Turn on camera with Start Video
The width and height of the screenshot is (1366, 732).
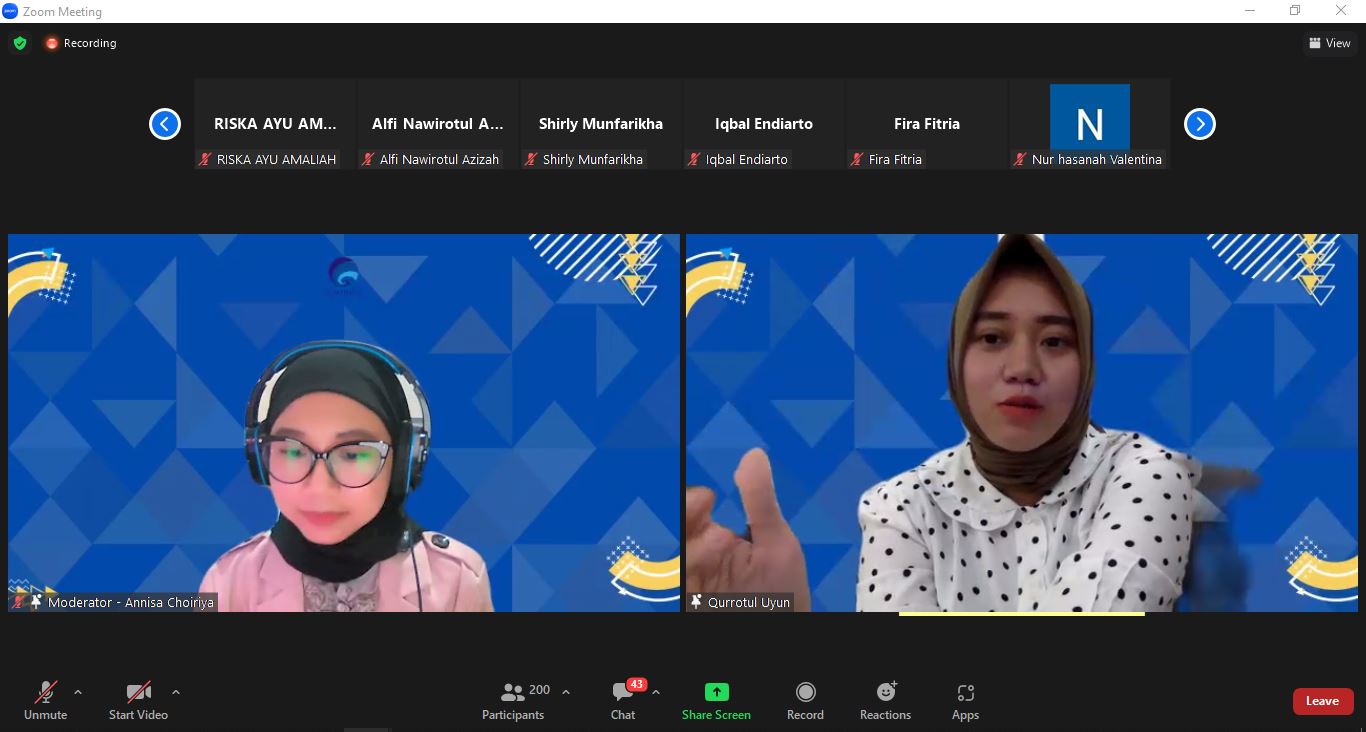pyautogui.click(x=138, y=692)
